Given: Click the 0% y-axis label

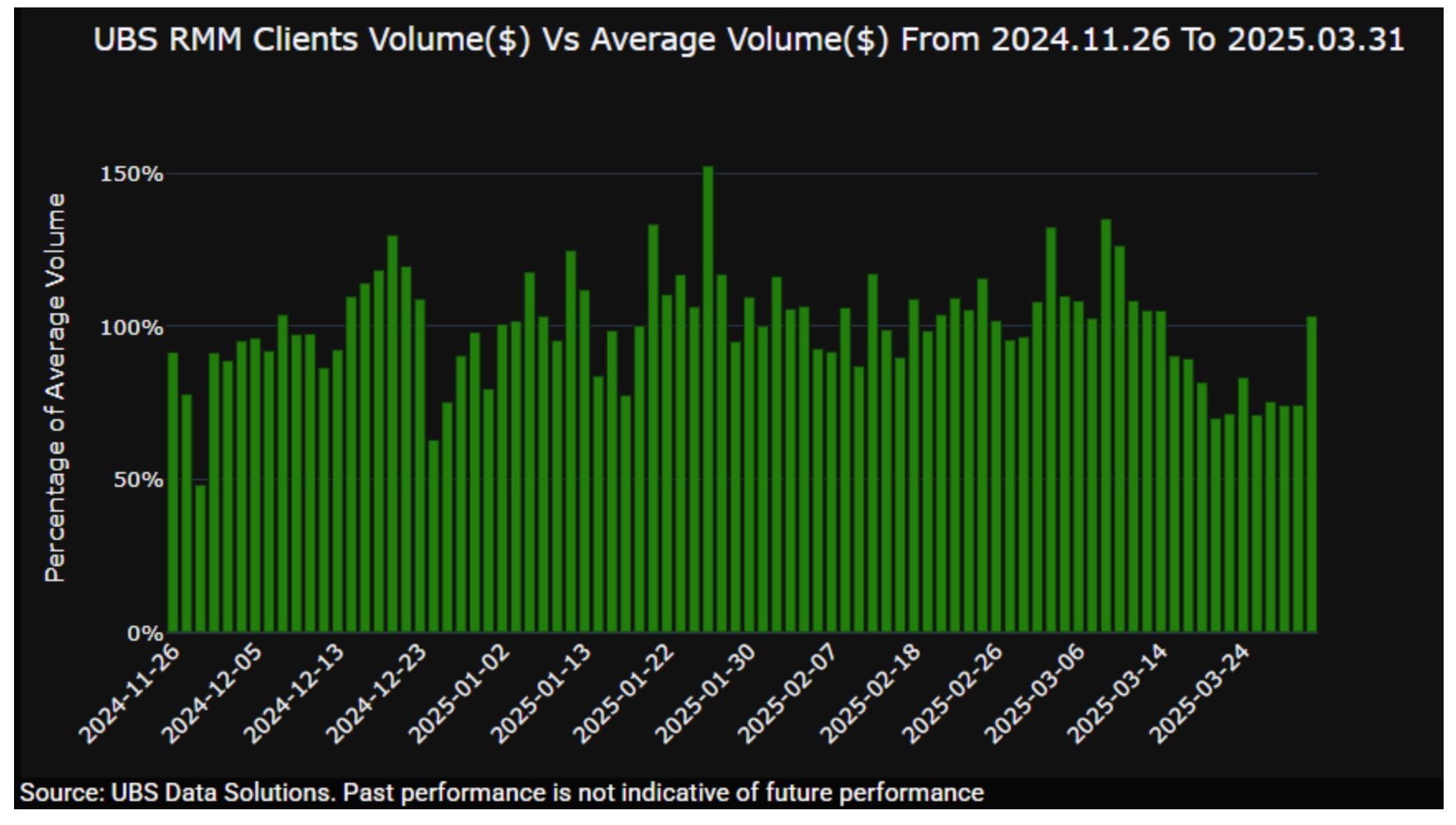Looking at the screenshot, I should [145, 633].
